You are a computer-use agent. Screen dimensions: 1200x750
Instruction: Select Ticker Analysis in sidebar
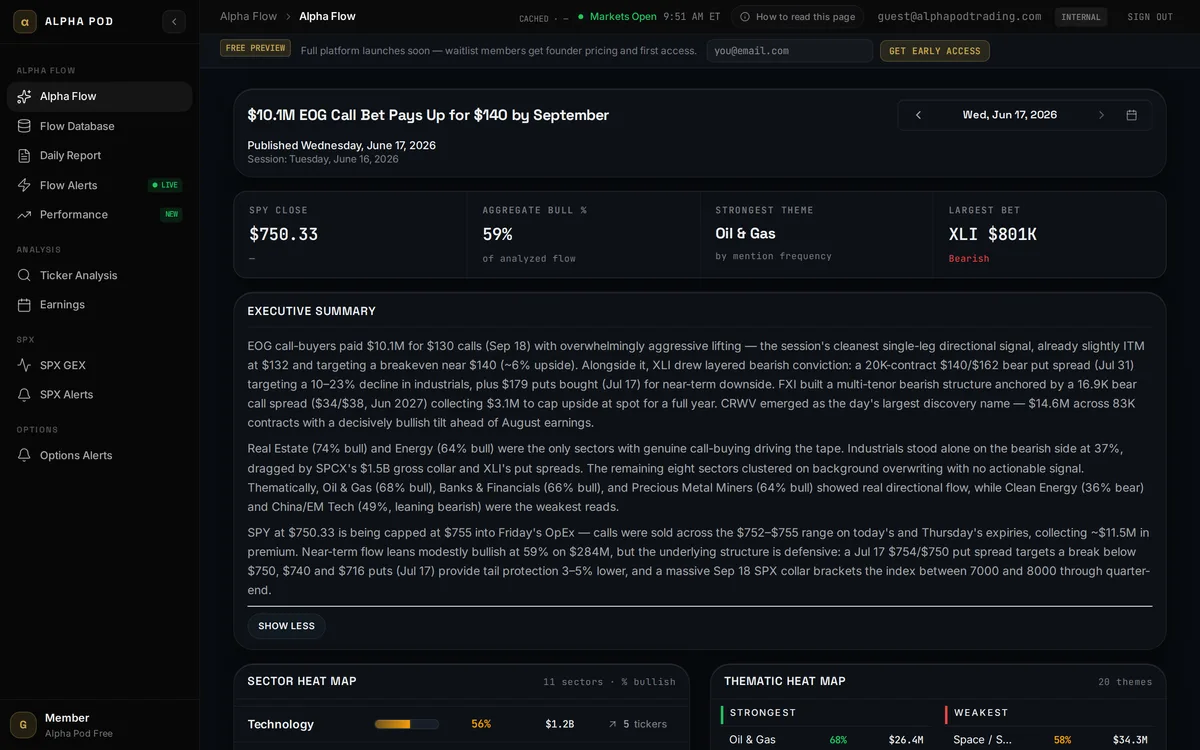[x=99, y=275]
